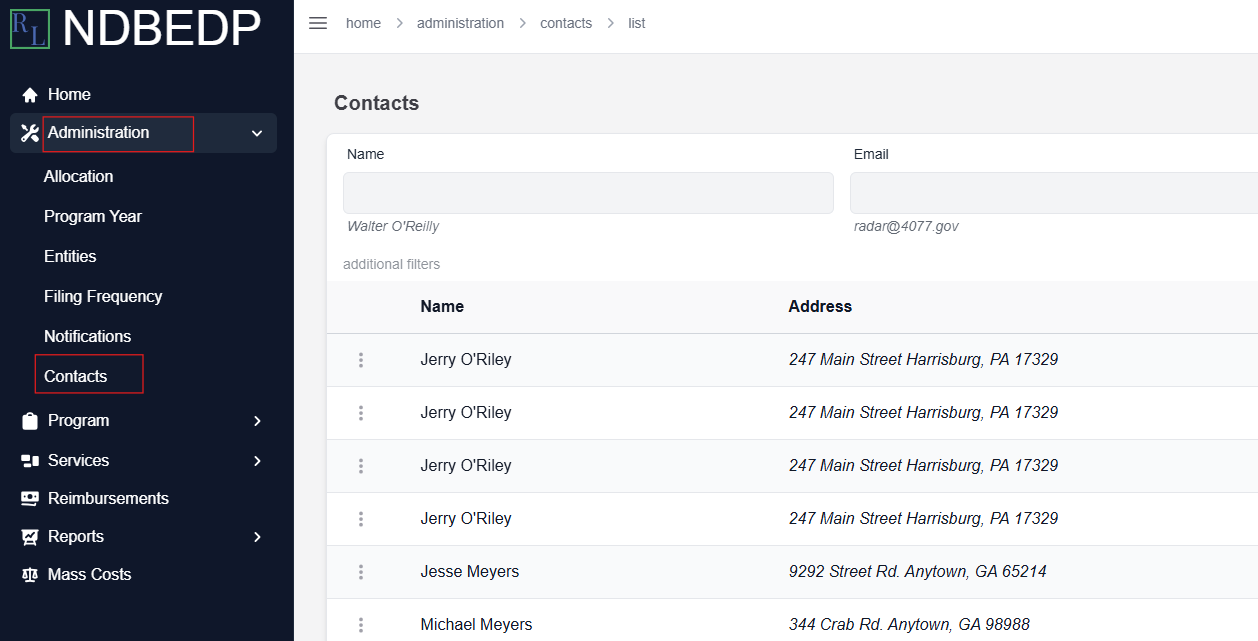Image resolution: width=1258 pixels, height=641 pixels.
Task: Click the Mass Costs scale icon
Action: (30, 575)
